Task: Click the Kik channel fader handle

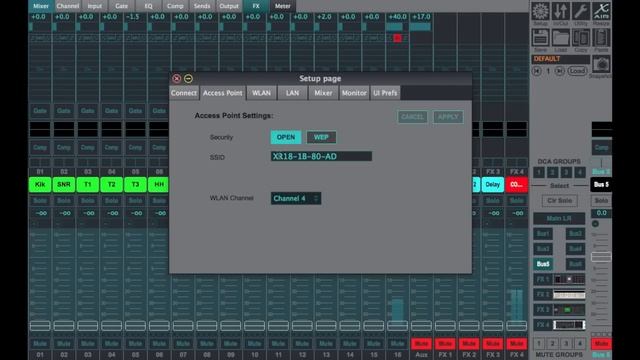Action: pyautogui.click(x=40, y=326)
